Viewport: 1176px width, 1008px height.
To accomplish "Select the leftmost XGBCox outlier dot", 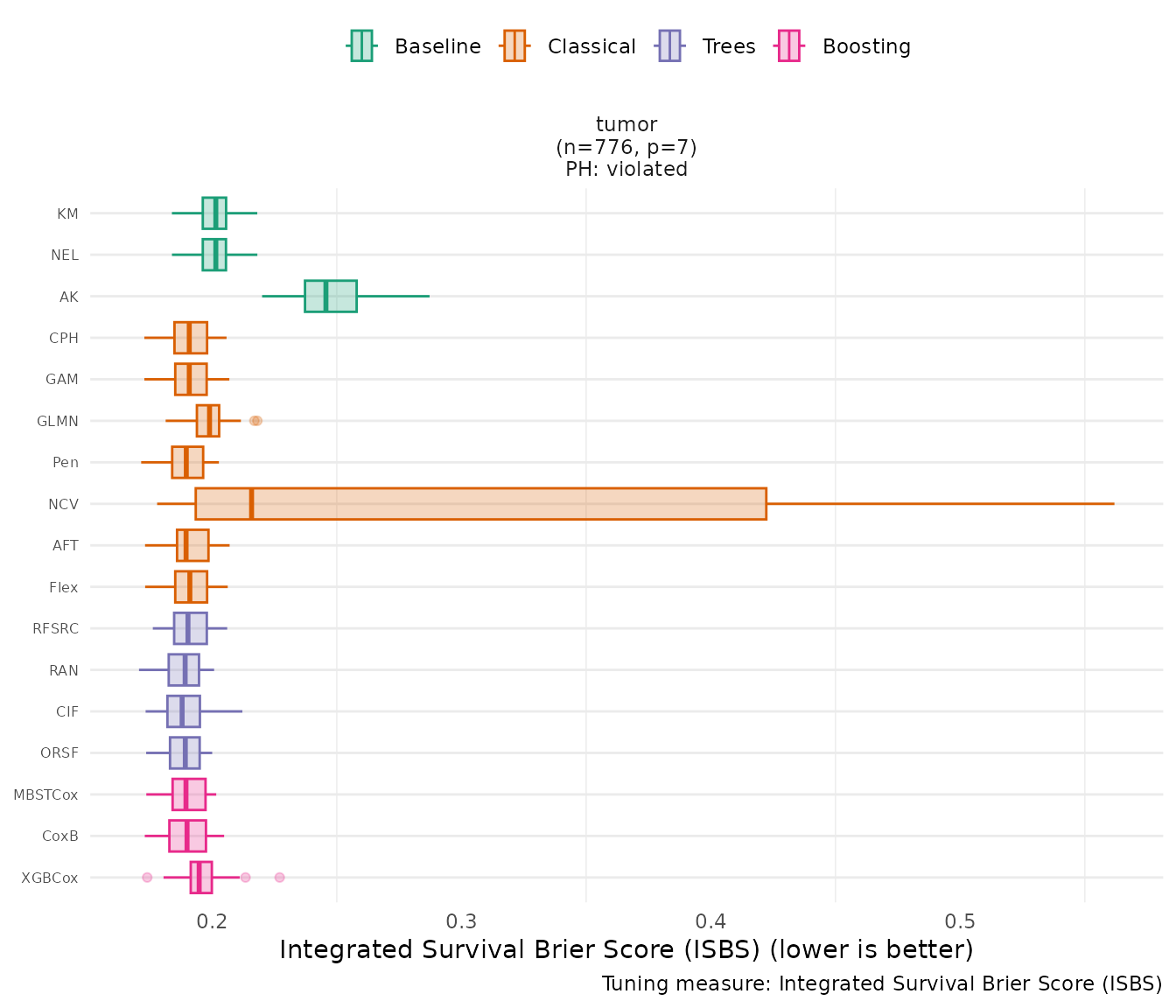I will [147, 878].
